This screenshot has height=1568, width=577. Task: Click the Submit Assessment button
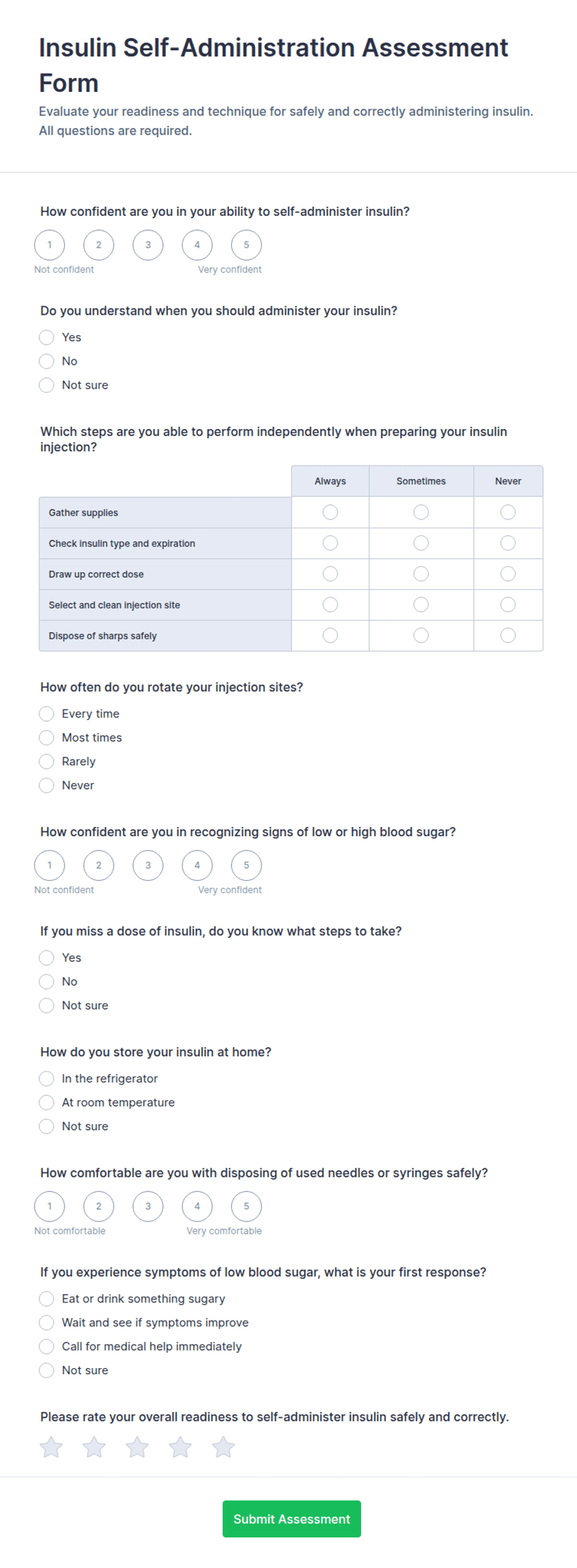click(x=292, y=1519)
